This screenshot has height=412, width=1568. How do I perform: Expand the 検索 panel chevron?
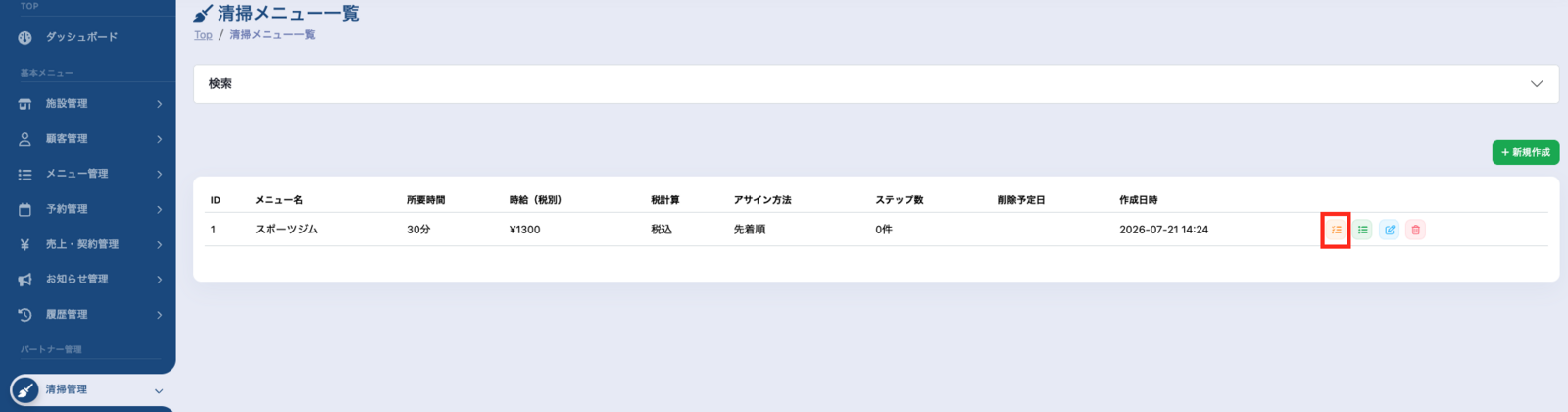(x=1537, y=84)
